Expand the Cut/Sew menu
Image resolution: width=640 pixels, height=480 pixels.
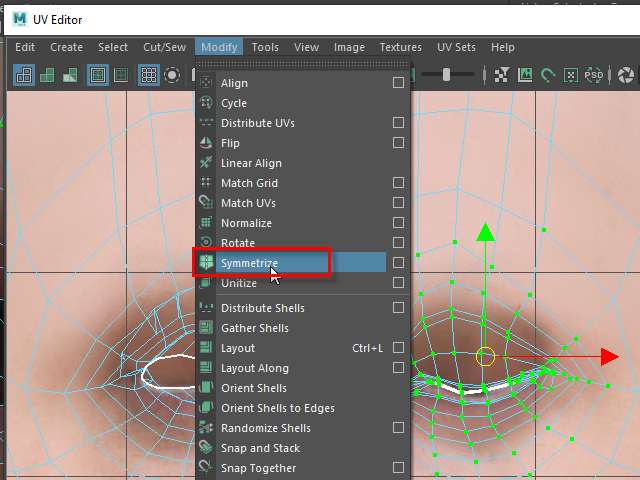164,47
